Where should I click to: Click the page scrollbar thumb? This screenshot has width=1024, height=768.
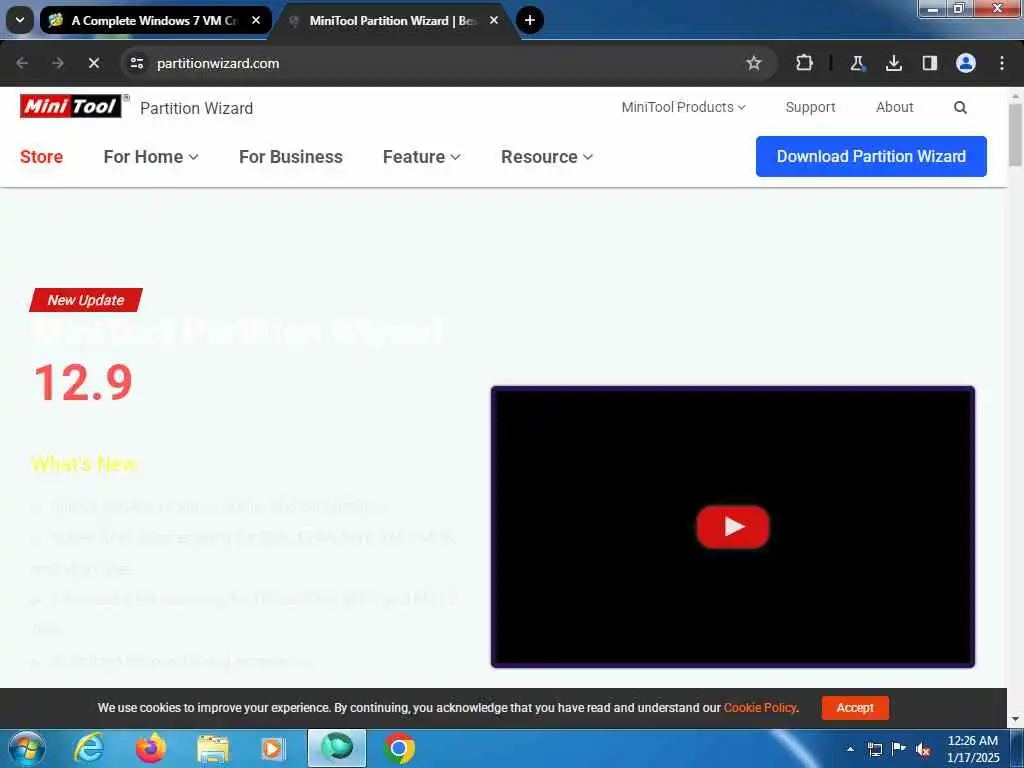click(x=1016, y=134)
